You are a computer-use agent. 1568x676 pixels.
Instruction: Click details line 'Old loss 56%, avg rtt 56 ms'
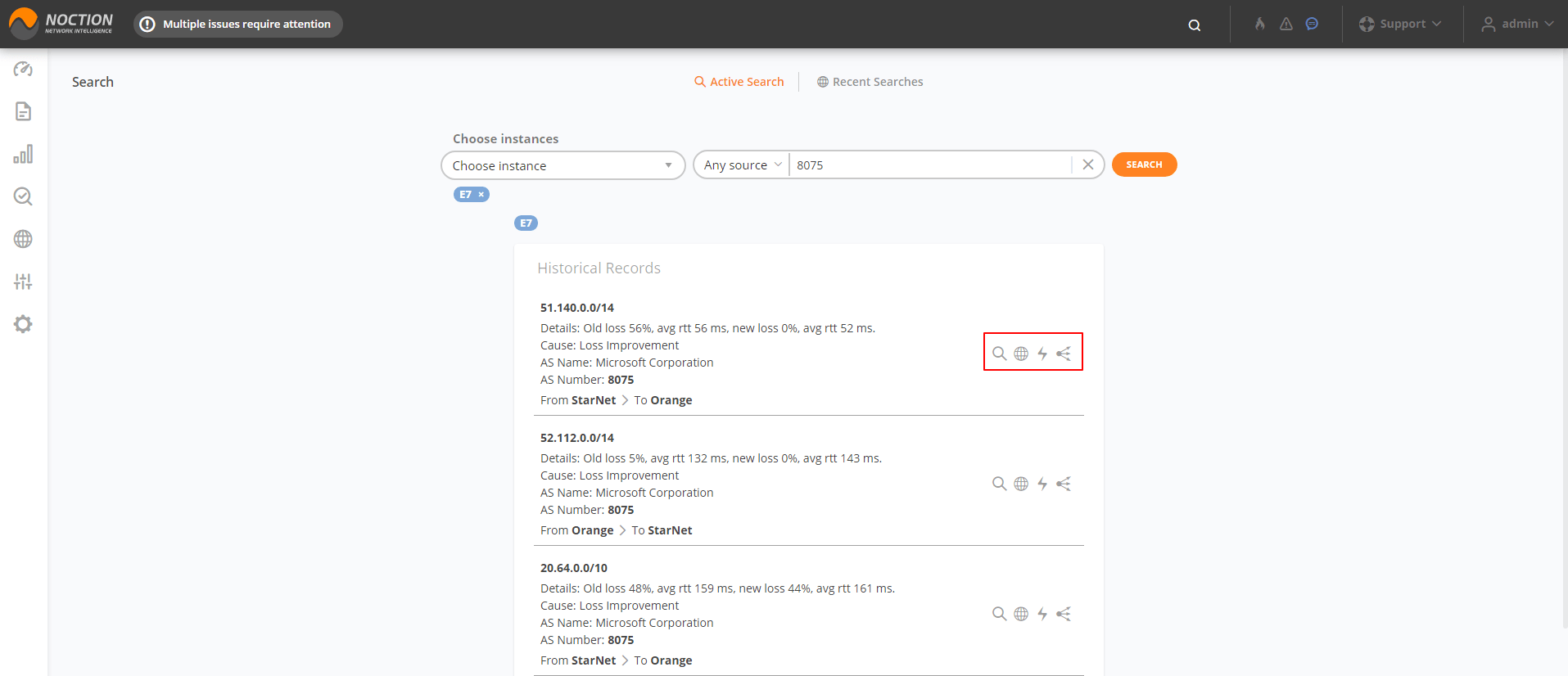(x=707, y=328)
